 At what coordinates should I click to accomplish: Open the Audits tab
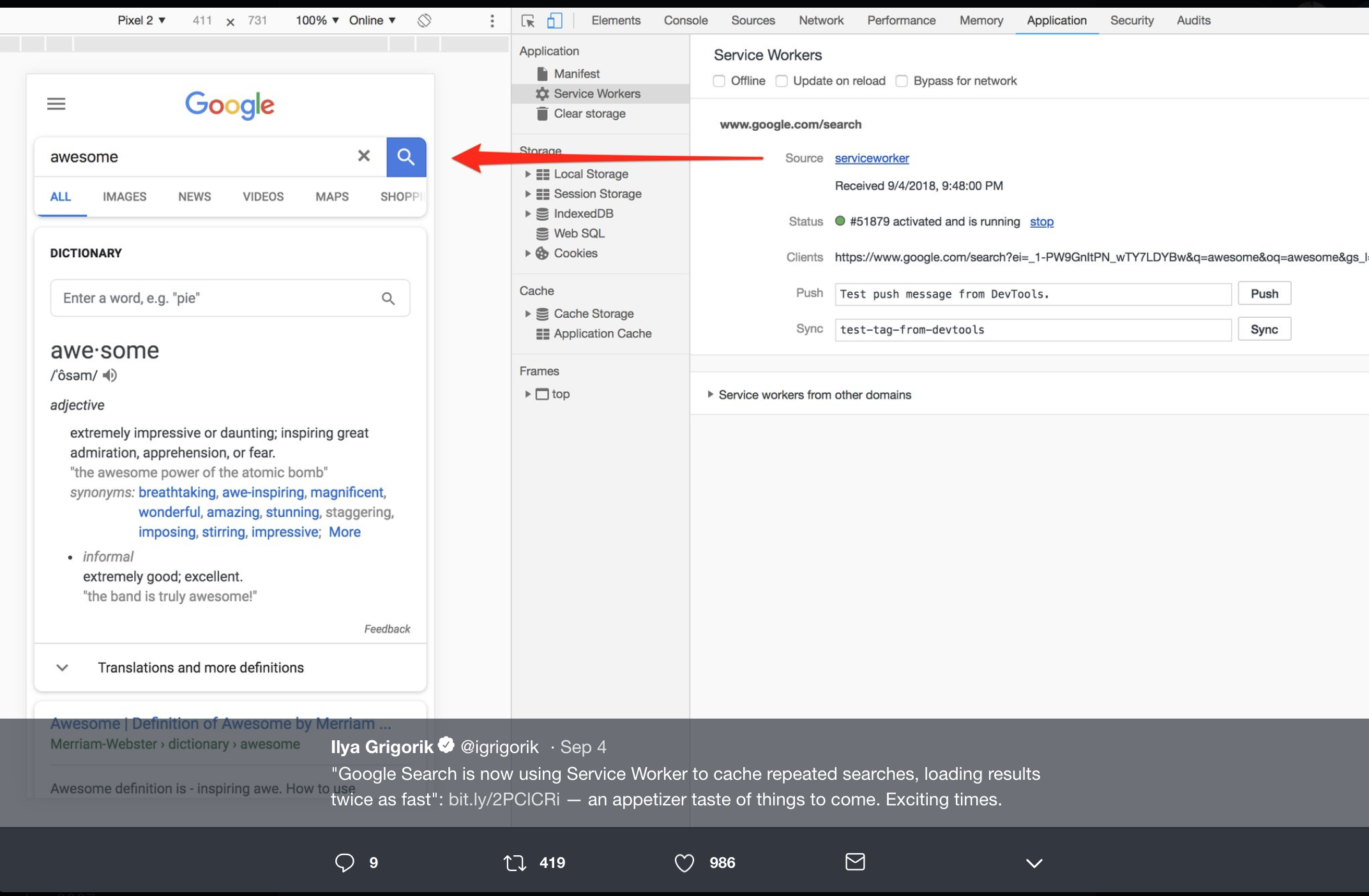1193,20
